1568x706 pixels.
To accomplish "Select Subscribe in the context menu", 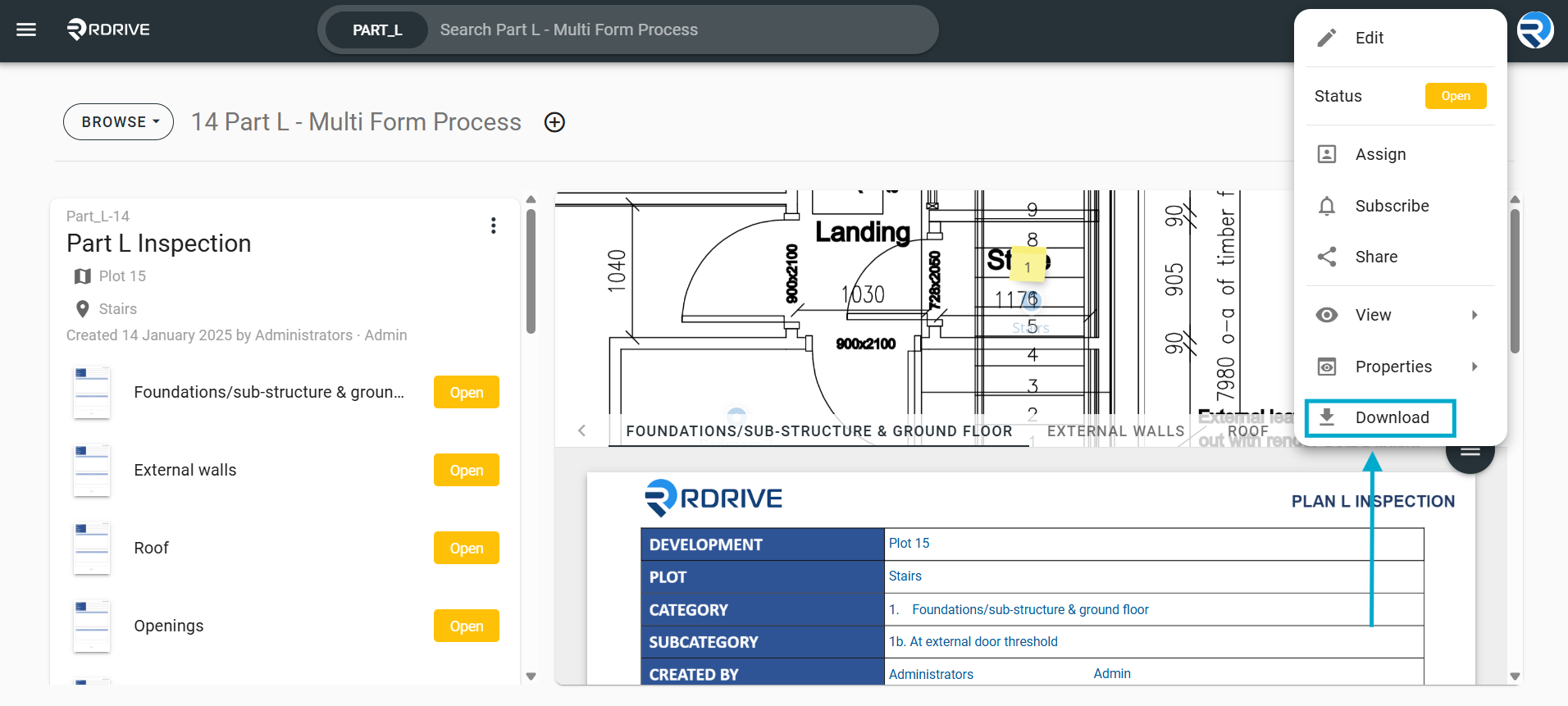I will (x=1400, y=206).
